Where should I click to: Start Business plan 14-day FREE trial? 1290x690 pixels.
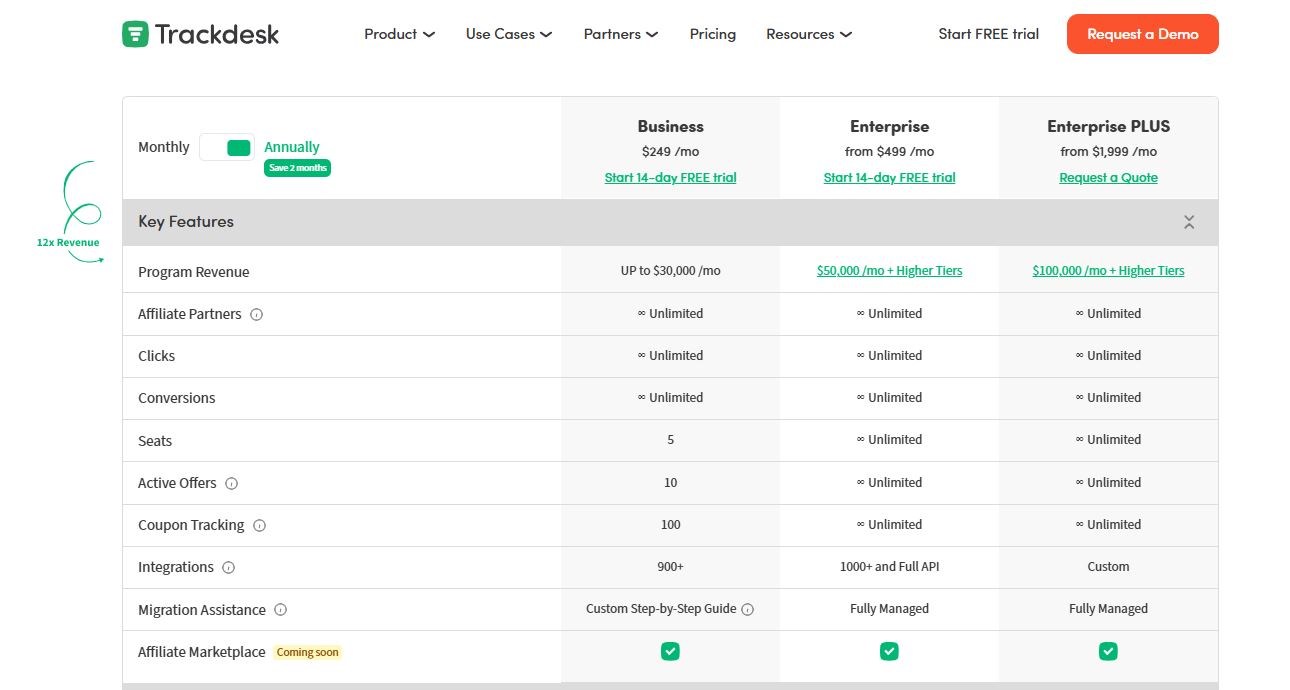(670, 178)
